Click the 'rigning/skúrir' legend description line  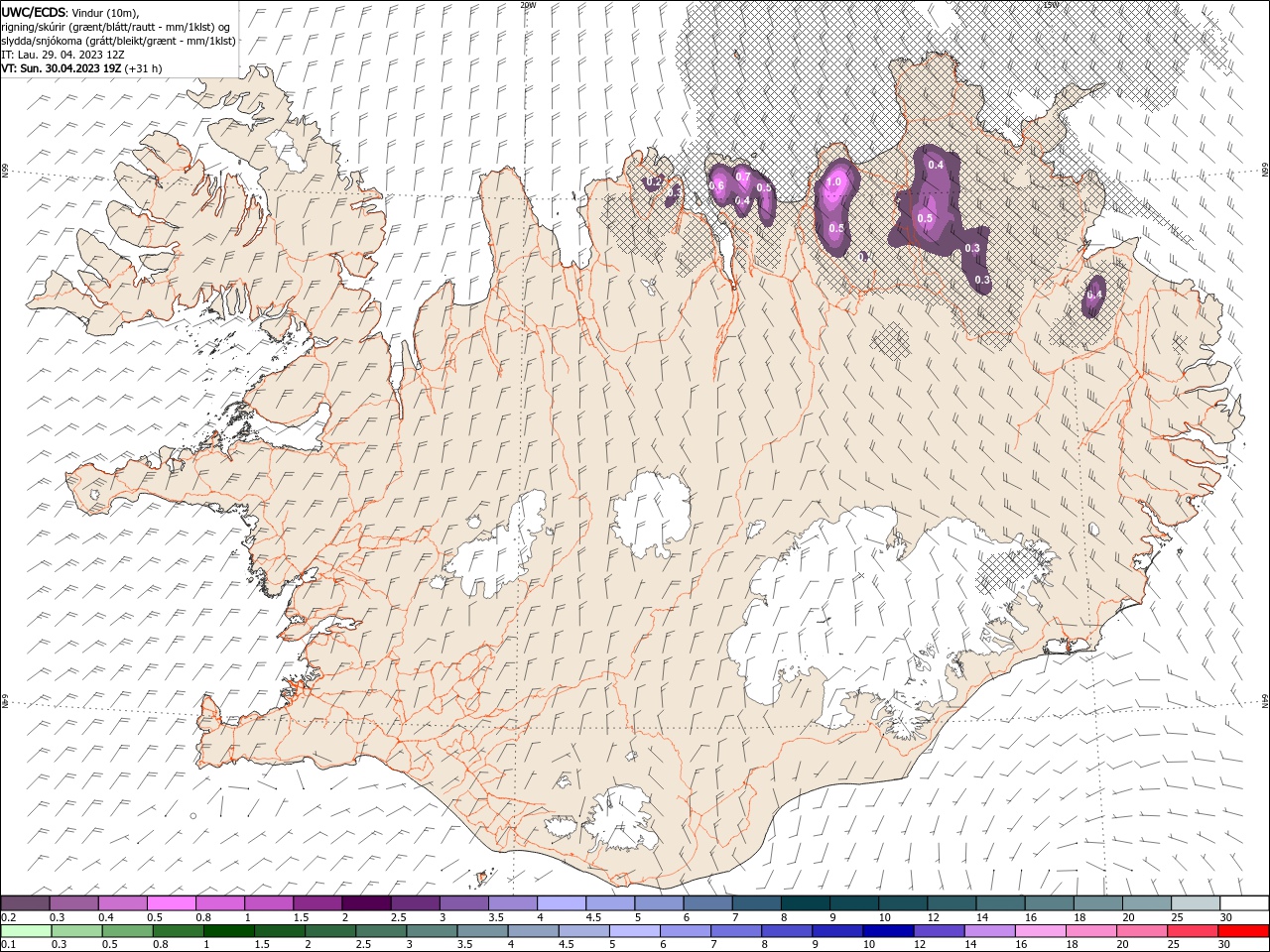(x=116, y=26)
